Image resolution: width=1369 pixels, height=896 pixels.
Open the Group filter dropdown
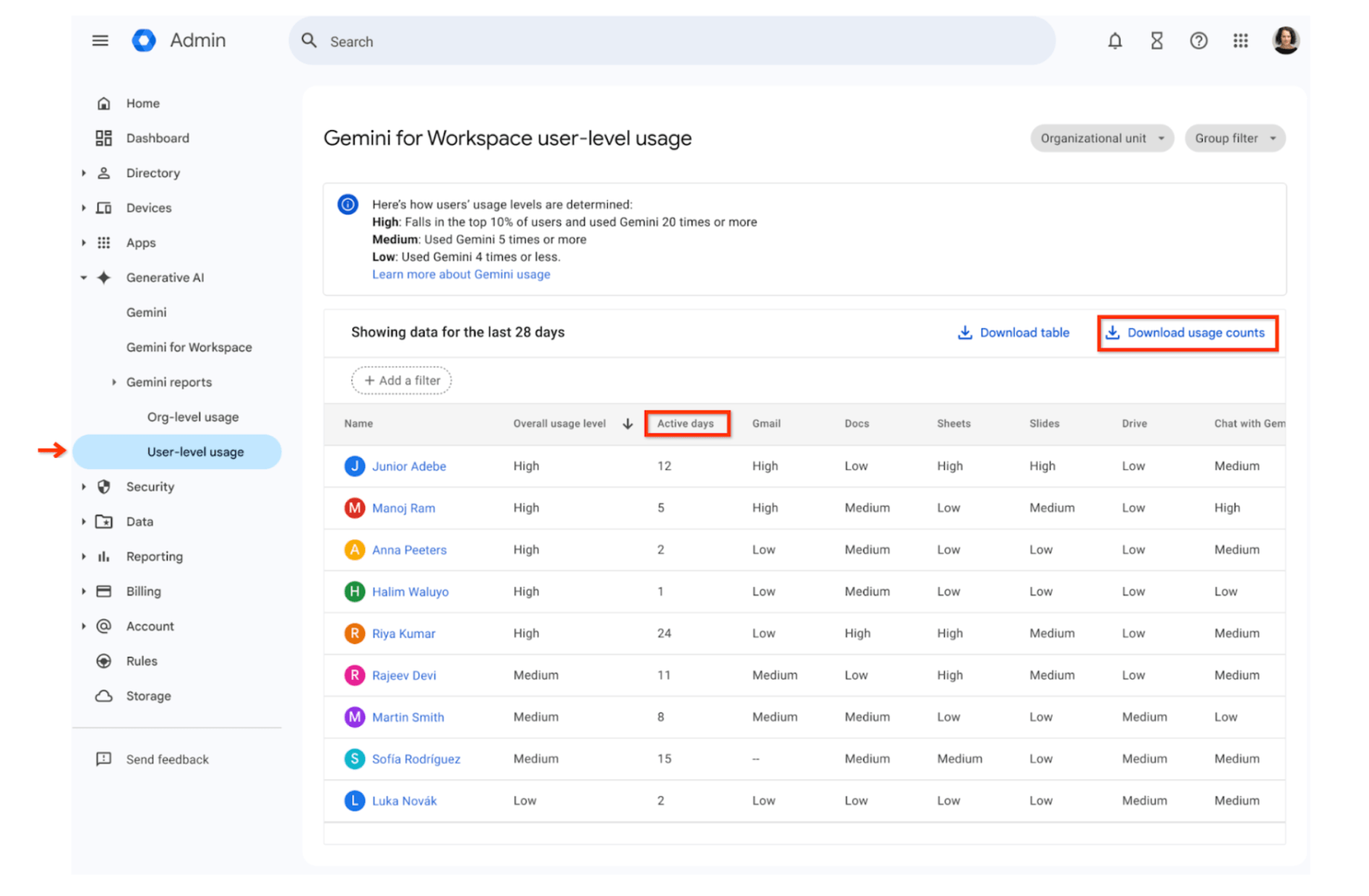[x=1235, y=138]
